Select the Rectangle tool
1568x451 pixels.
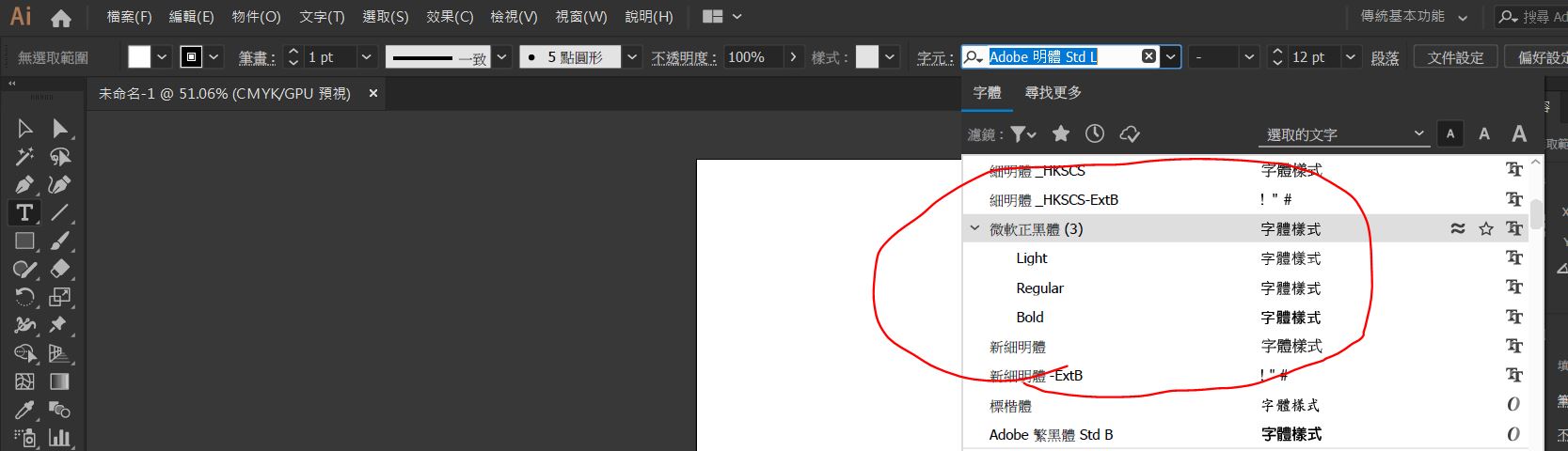25,241
